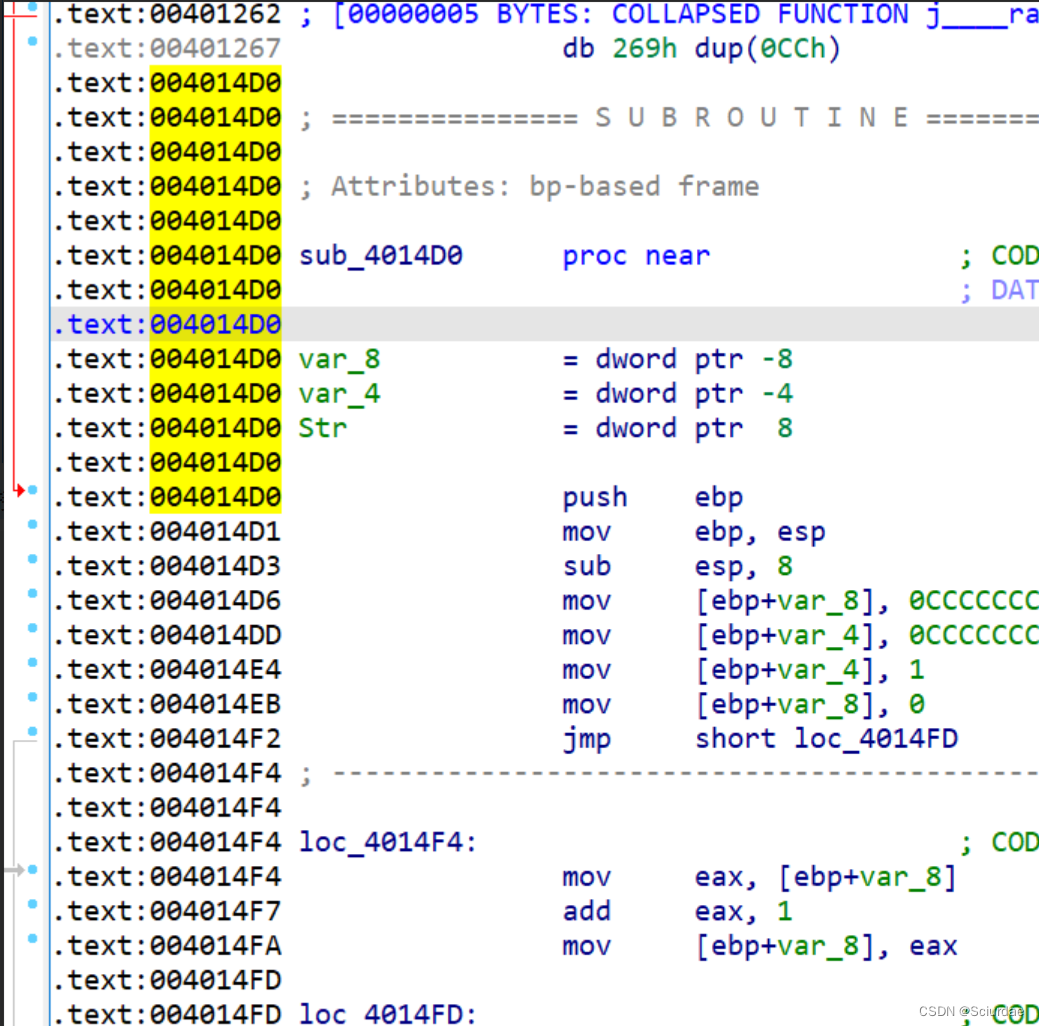Expand the collapsed function at address 00401262
1039x1026 pixels.
click(600, 14)
